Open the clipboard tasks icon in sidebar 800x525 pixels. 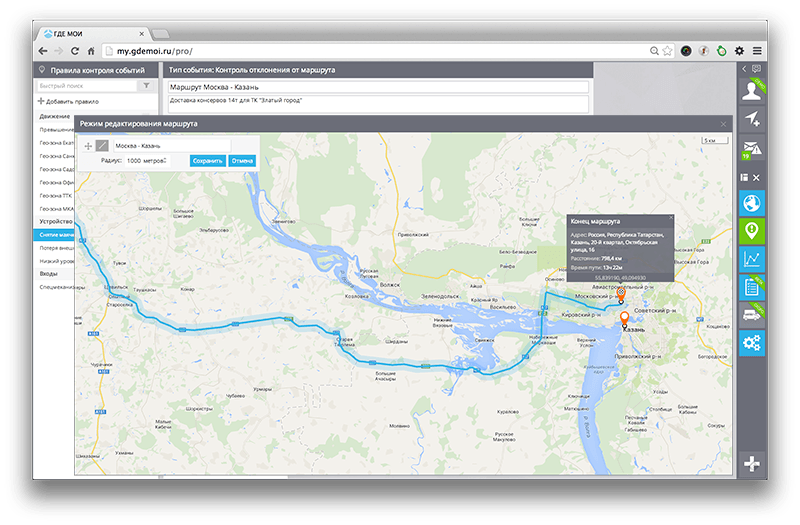752,287
